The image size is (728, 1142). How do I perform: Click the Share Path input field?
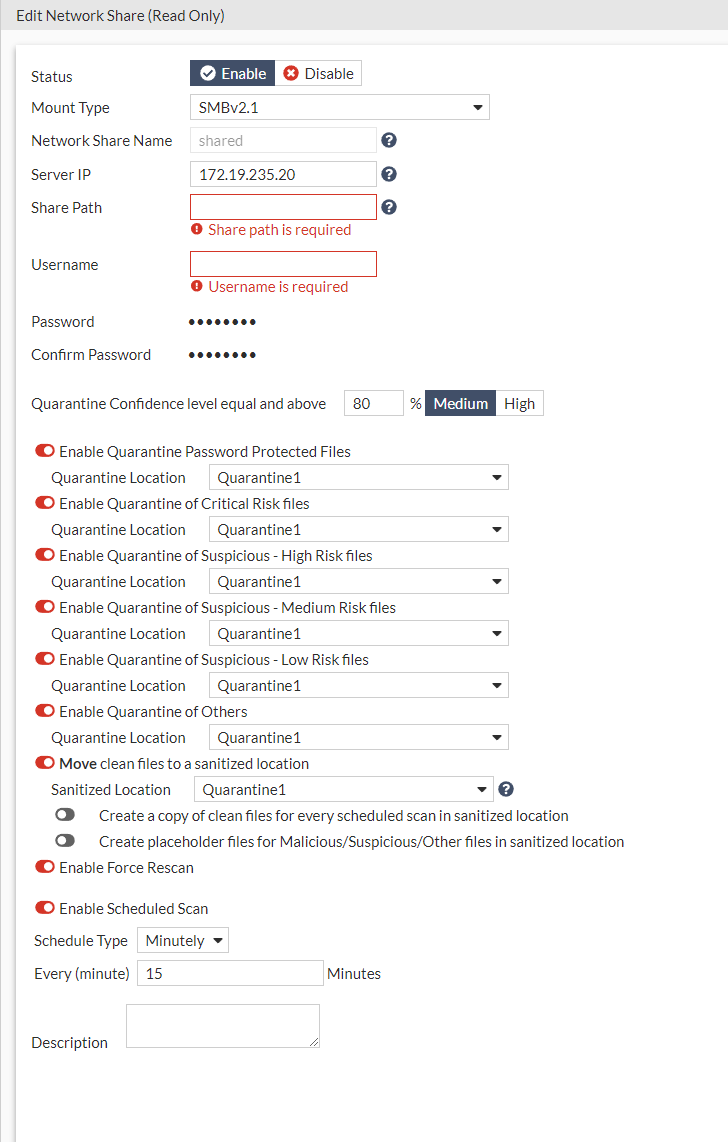tap(283, 207)
